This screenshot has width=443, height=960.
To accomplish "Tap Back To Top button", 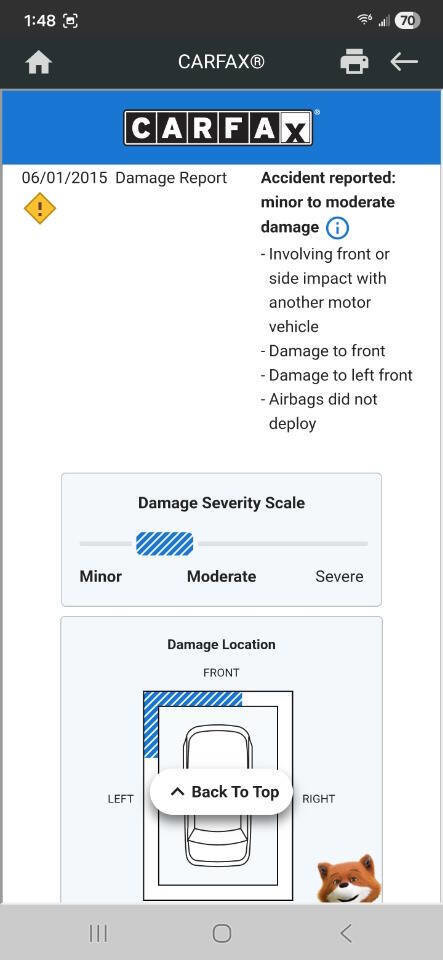I will point(221,792).
